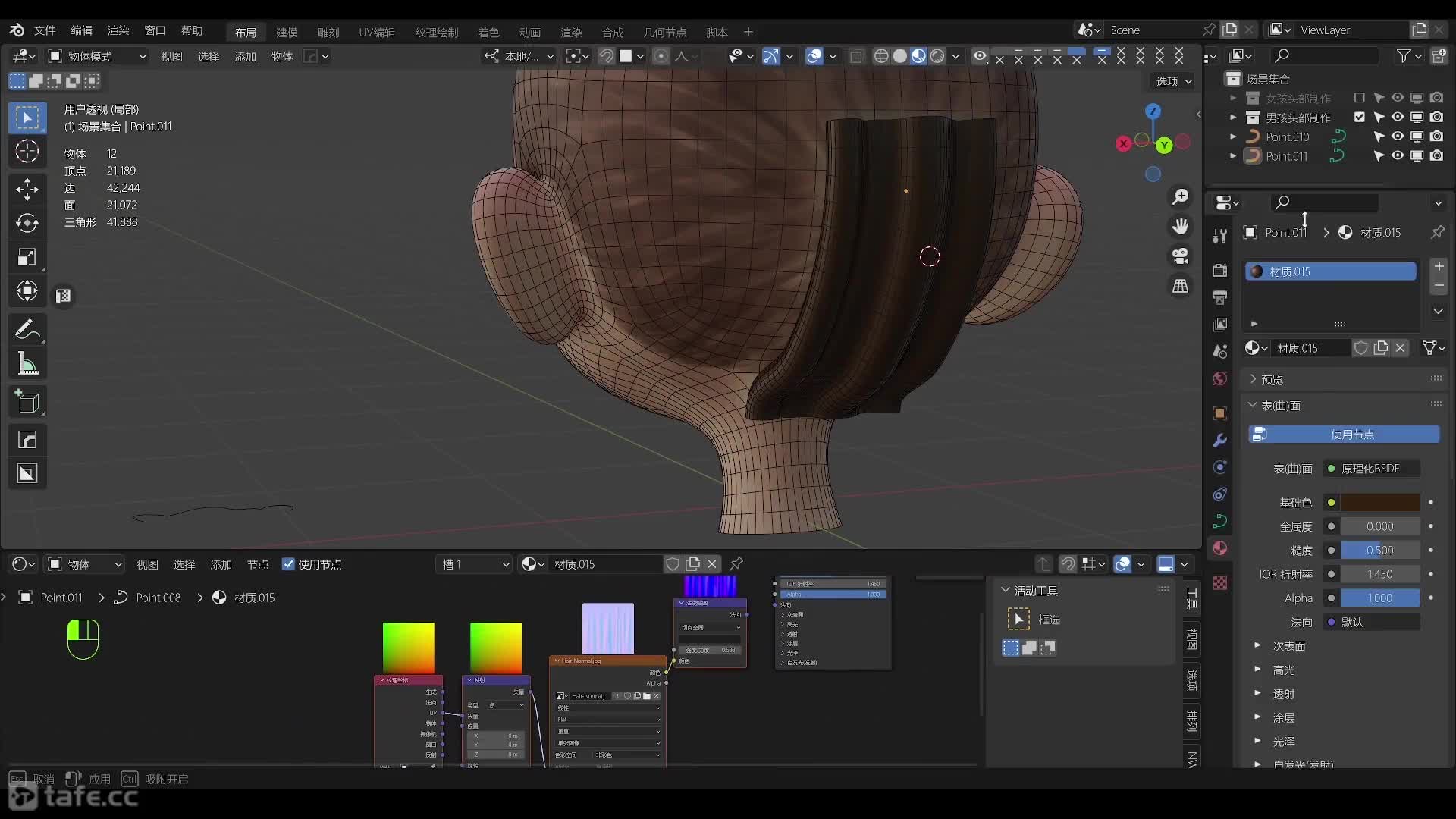Select the Move tool
Screen dimensions: 1456x819
pyautogui.click(x=27, y=189)
